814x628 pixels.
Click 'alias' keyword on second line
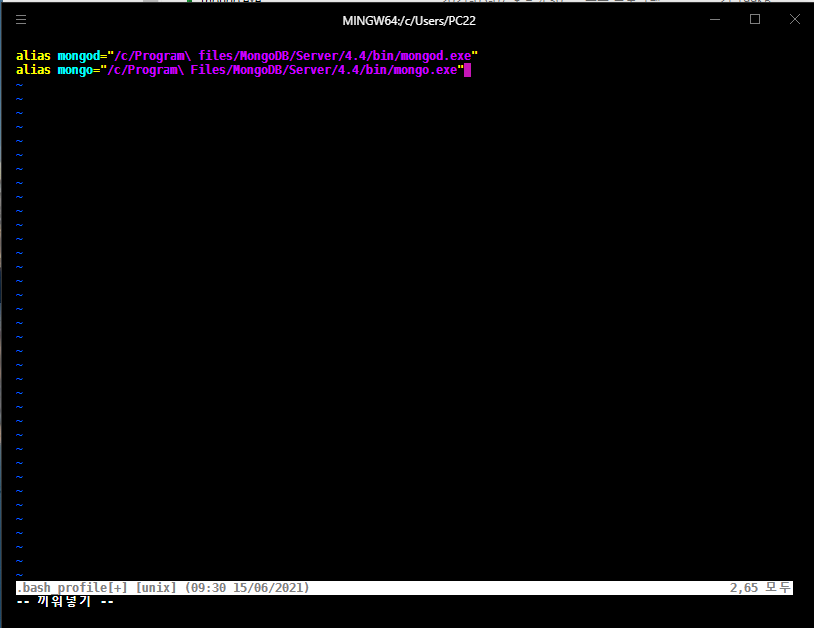tap(33, 70)
